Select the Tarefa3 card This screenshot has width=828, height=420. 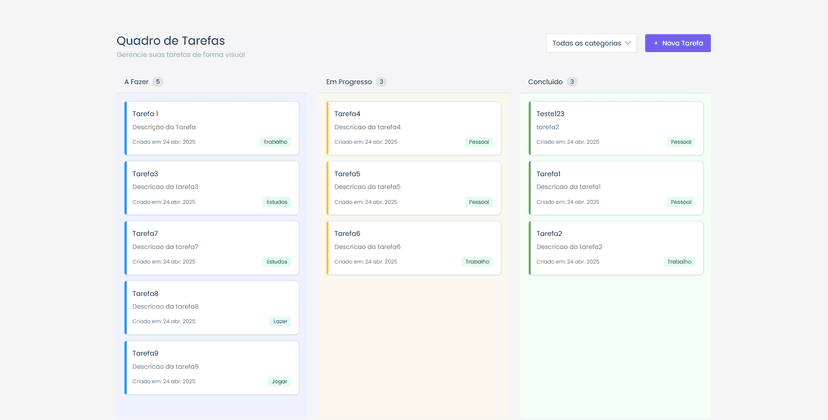tap(212, 187)
